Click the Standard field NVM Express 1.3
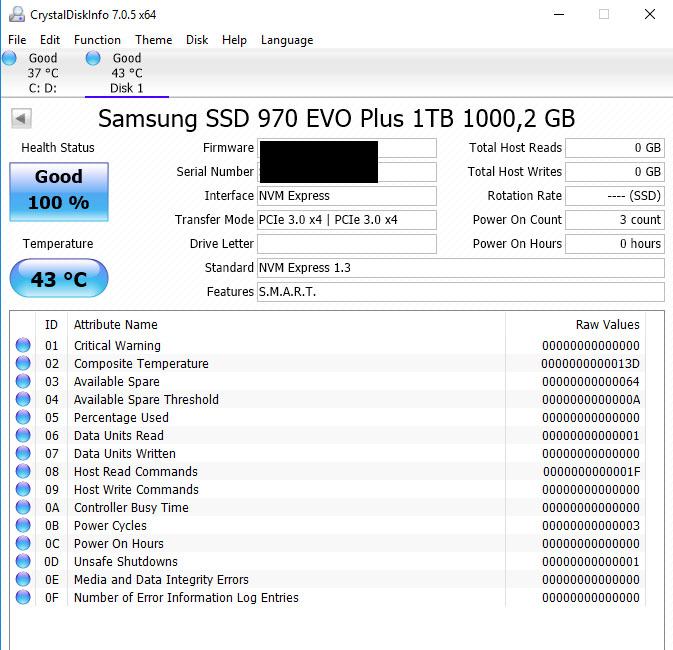Image resolution: width=673 pixels, height=650 pixels. [461, 268]
